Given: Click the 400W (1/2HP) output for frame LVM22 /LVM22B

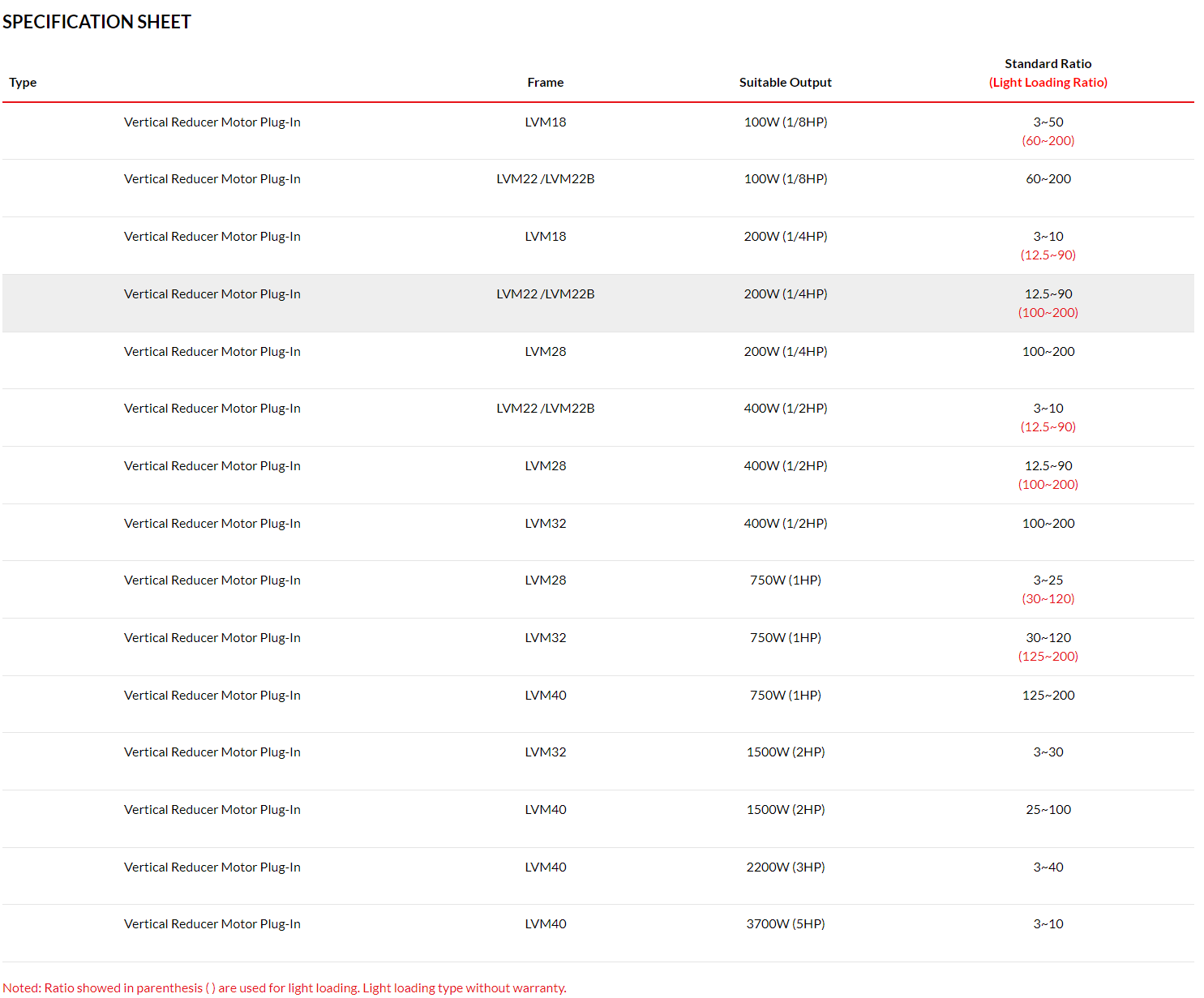Looking at the screenshot, I should pos(786,409).
